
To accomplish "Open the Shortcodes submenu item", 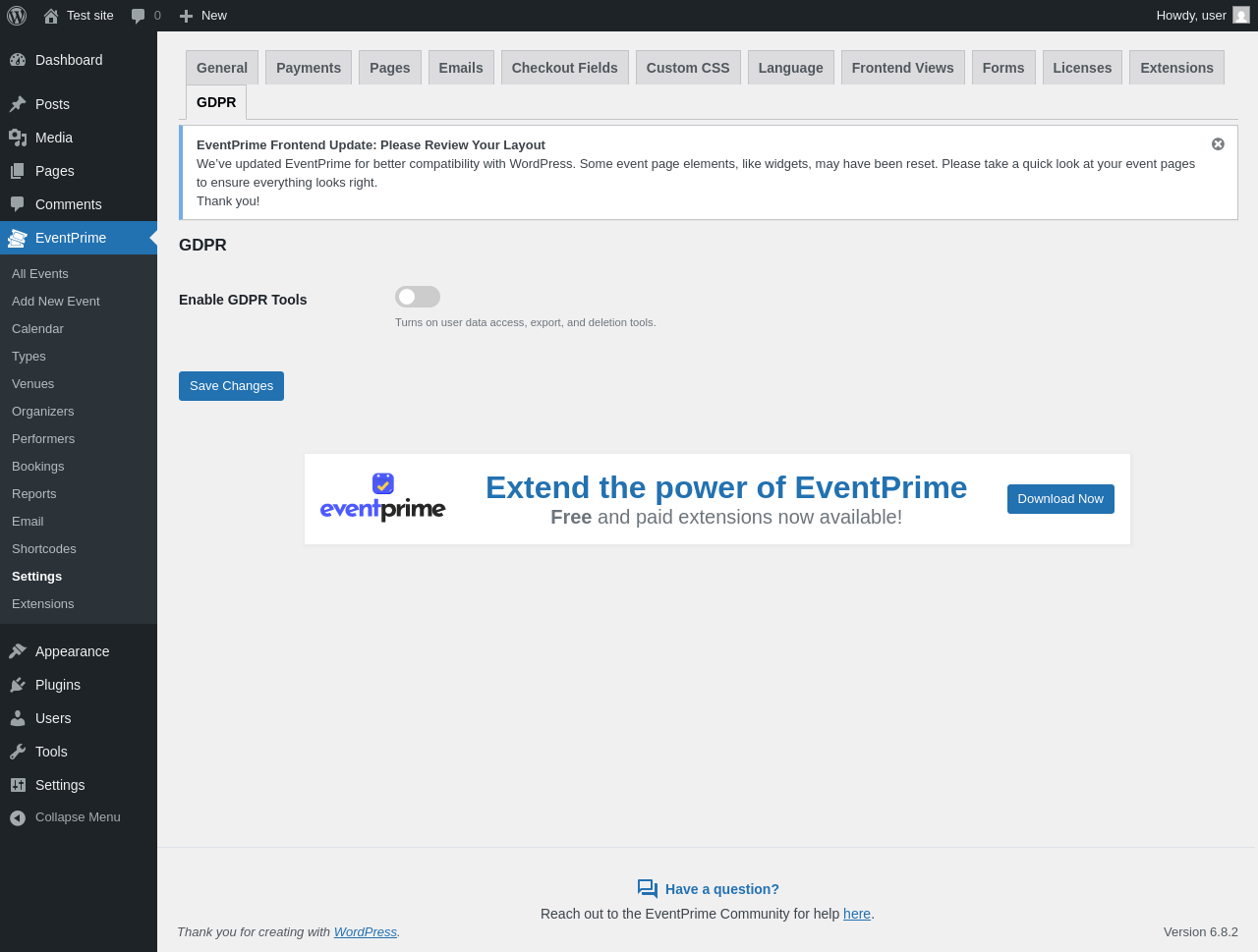I will click(x=44, y=549).
